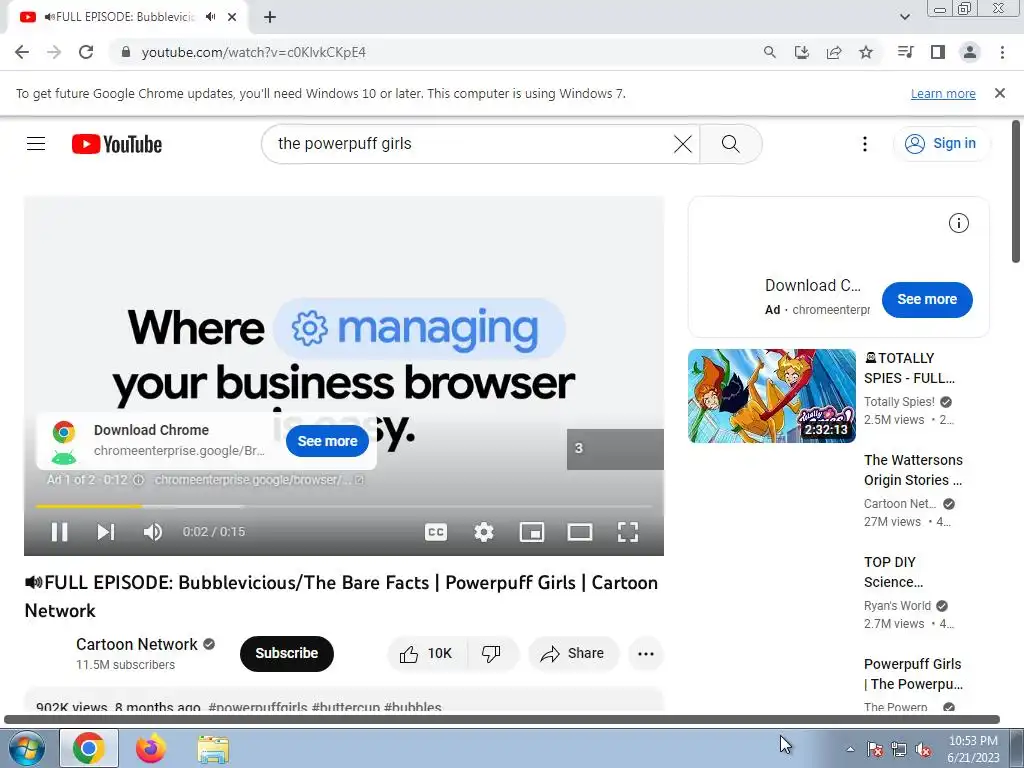Open the network tray icon
This screenshot has width=1024, height=768.
(x=899, y=750)
